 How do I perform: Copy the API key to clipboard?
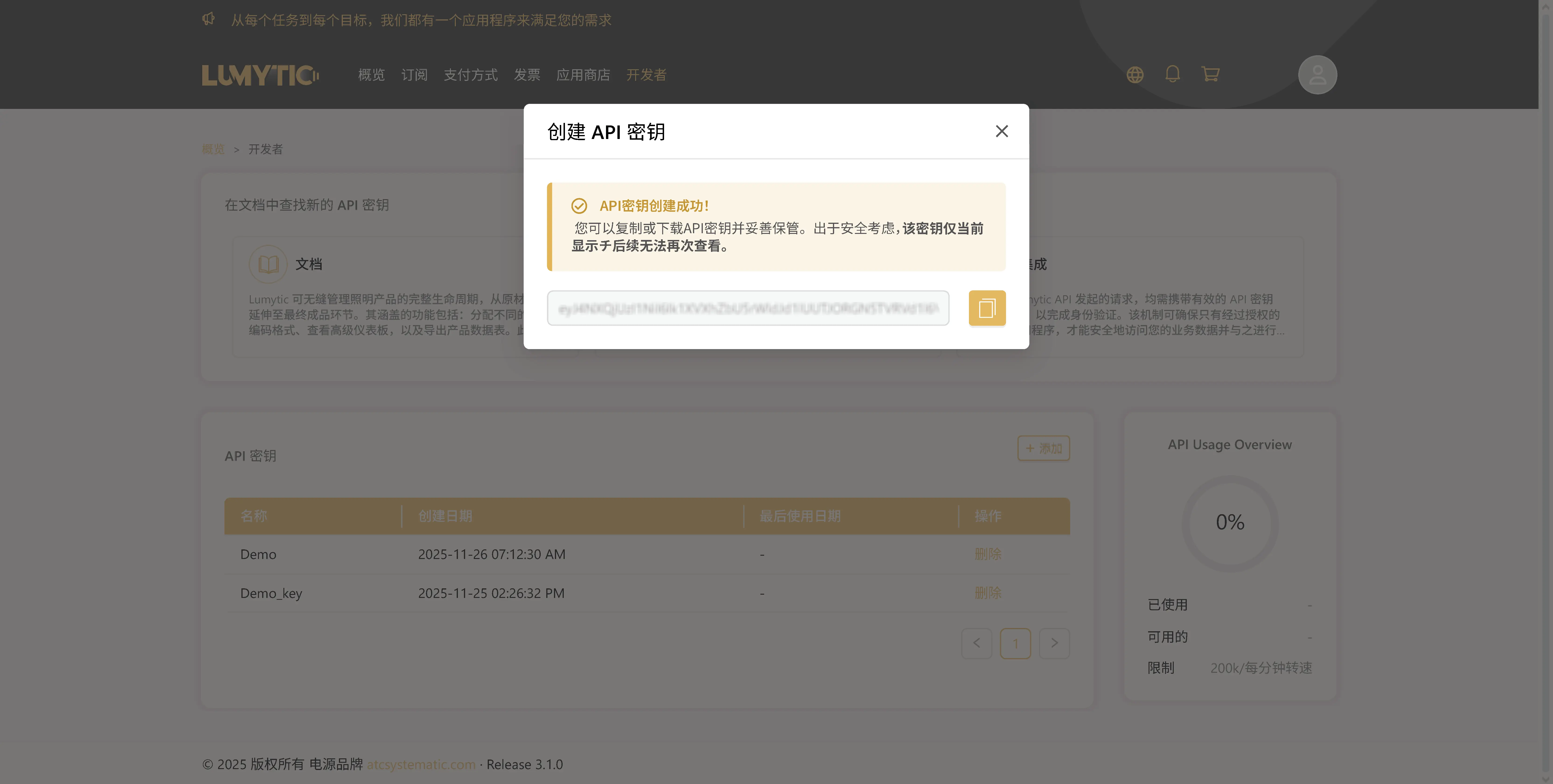click(x=987, y=308)
